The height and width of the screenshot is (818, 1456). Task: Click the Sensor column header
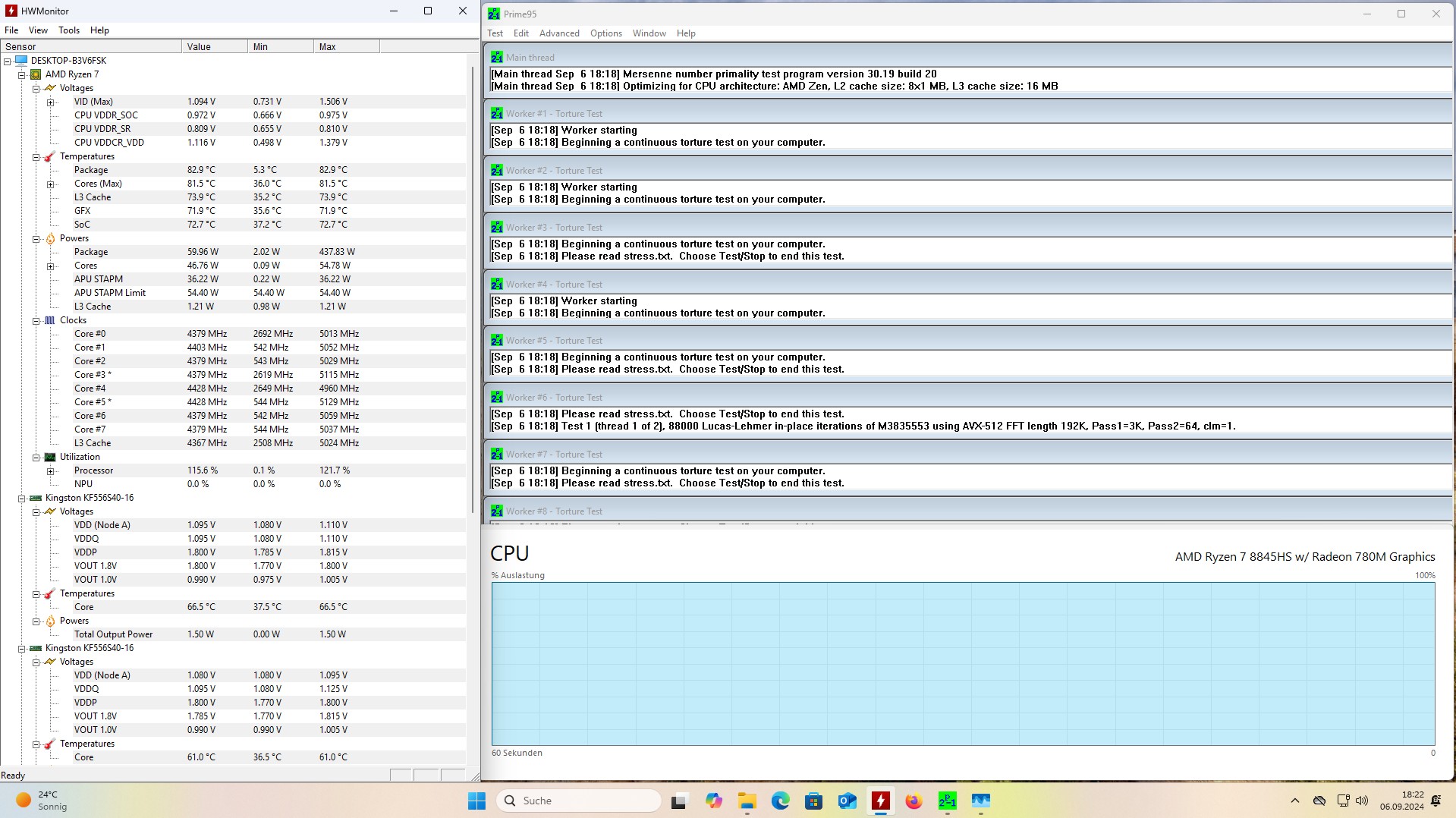91,46
